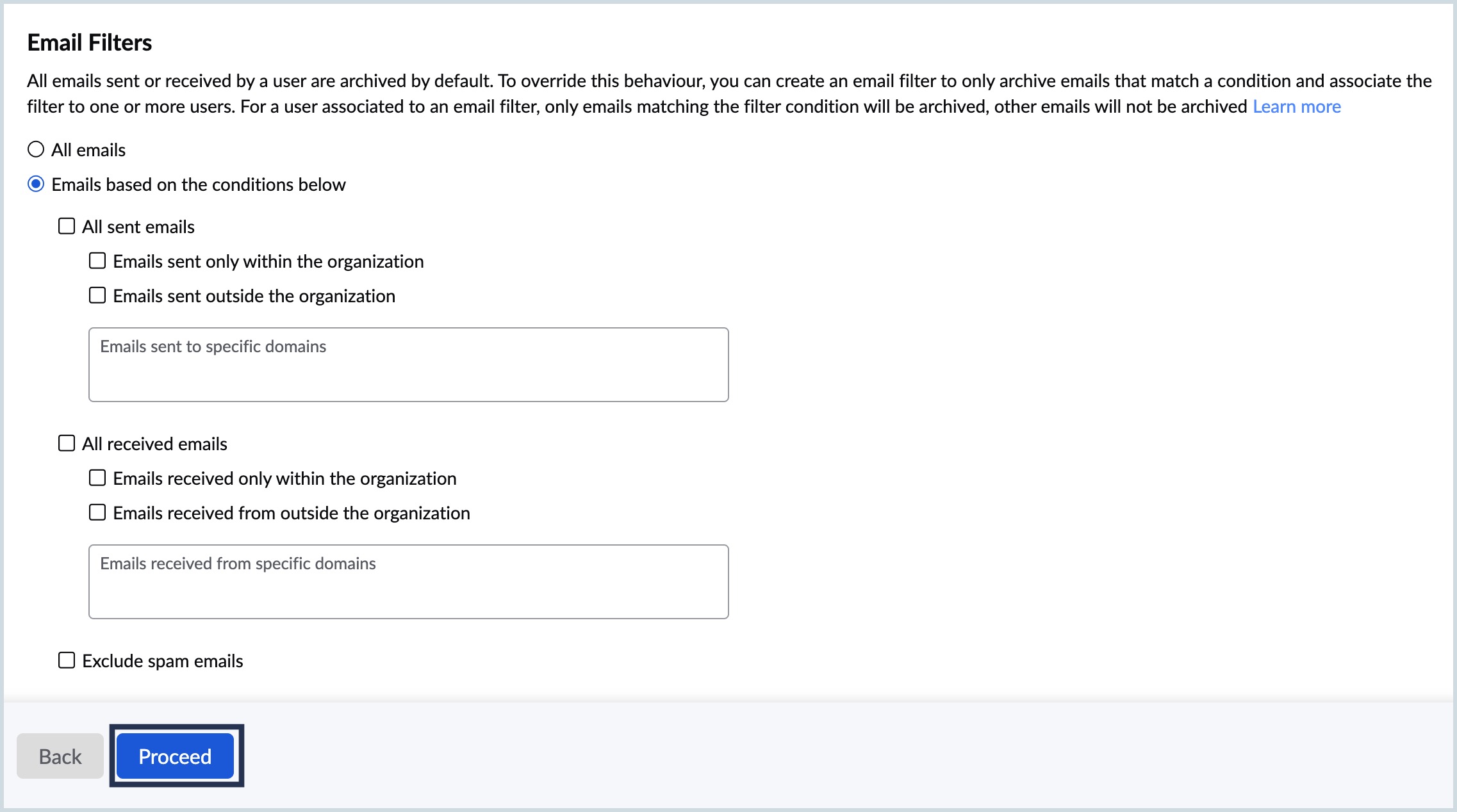Click the 'All sent emails' label text

tap(138, 227)
